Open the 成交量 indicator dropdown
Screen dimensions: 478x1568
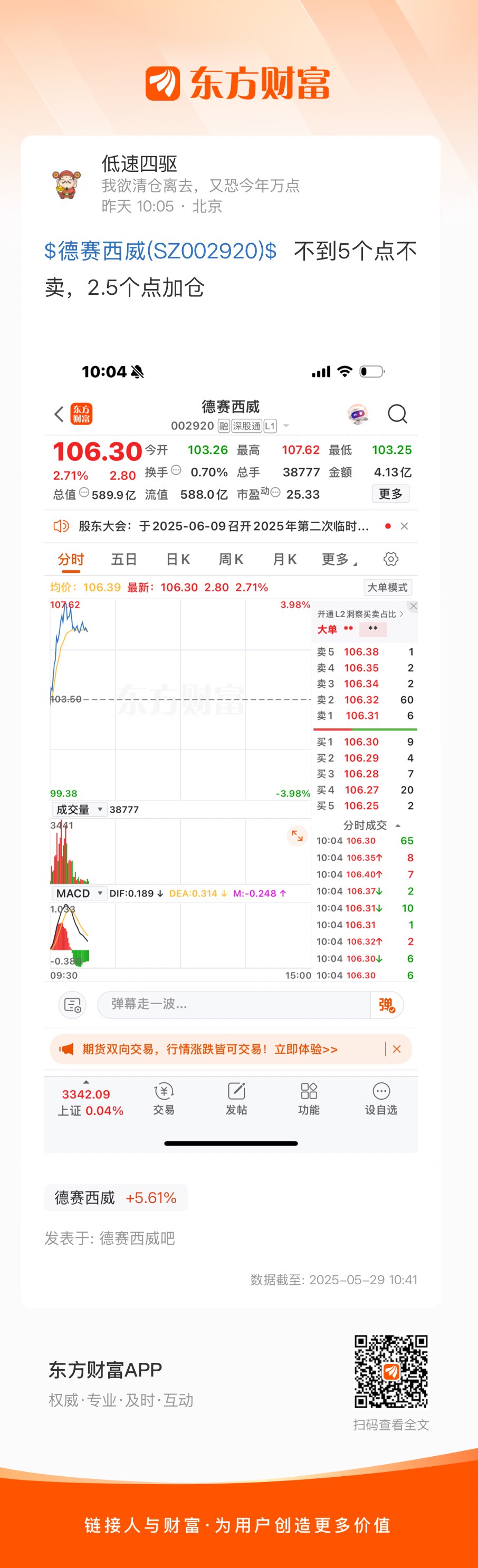point(79,810)
